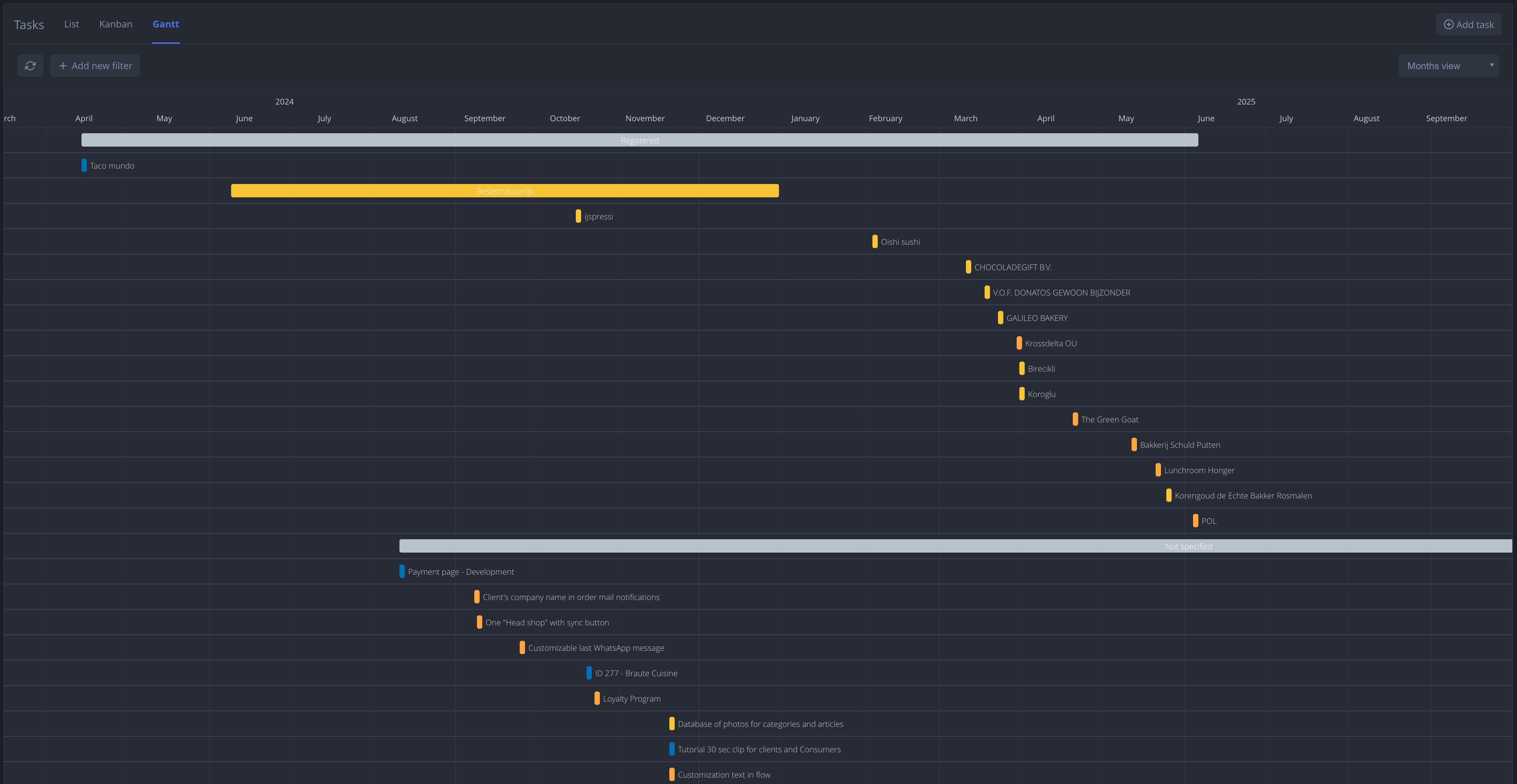Switch to the List tab
The height and width of the screenshot is (784, 1517).
[71, 24]
